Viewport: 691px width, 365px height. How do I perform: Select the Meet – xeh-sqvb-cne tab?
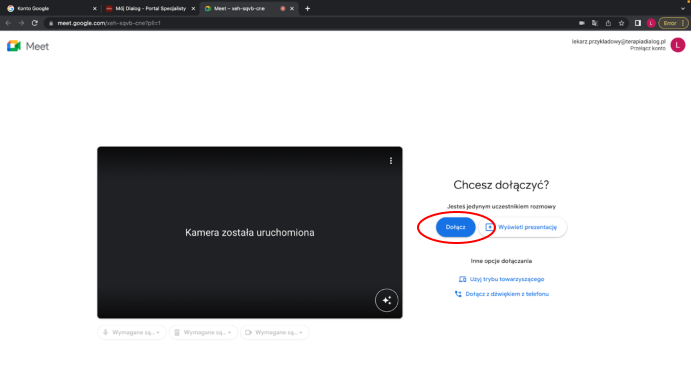click(x=249, y=8)
